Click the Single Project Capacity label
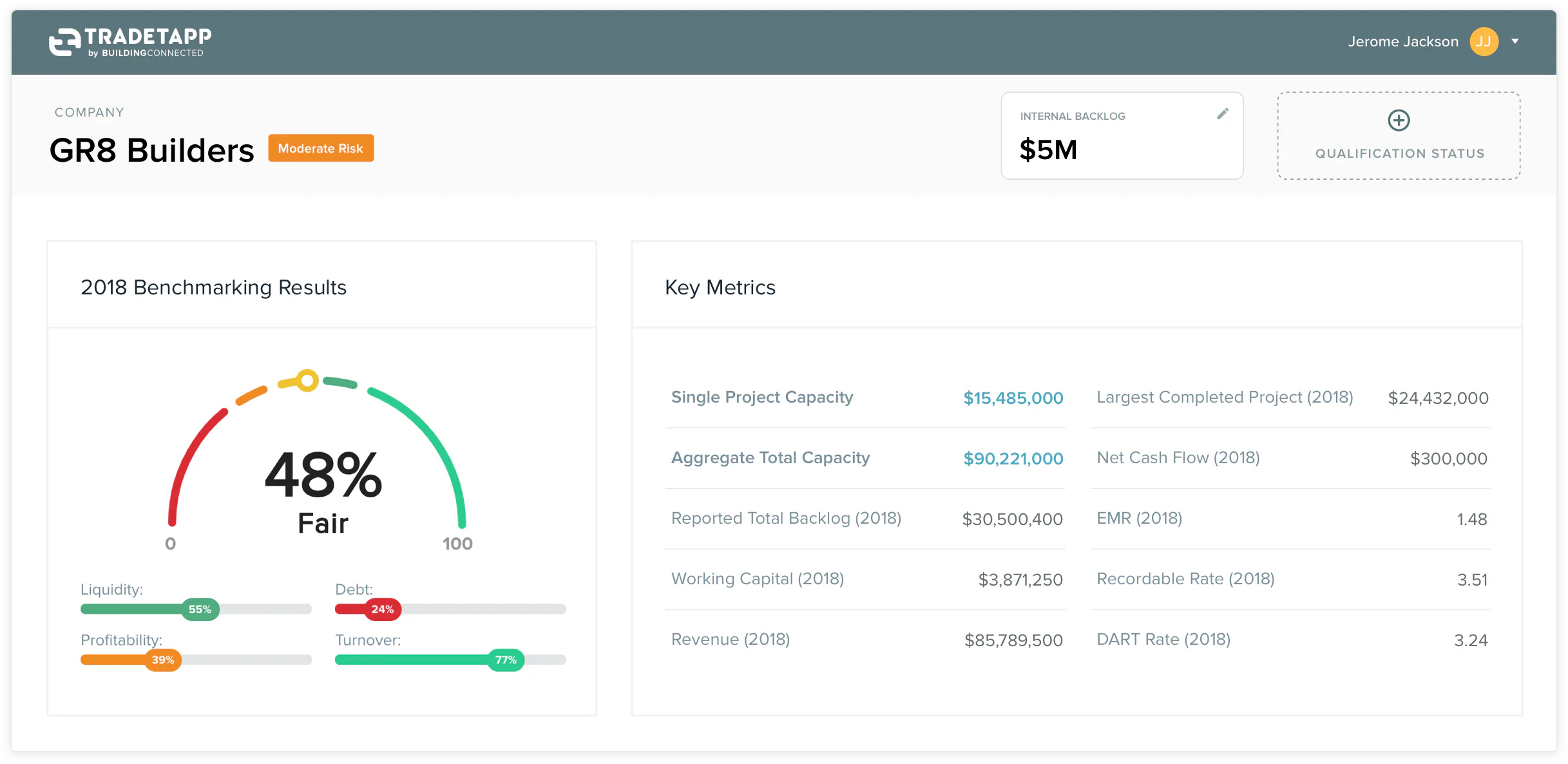Image resolution: width=1568 pixels, height=764 pixels. pyautogui.click(x=762, y=397)
